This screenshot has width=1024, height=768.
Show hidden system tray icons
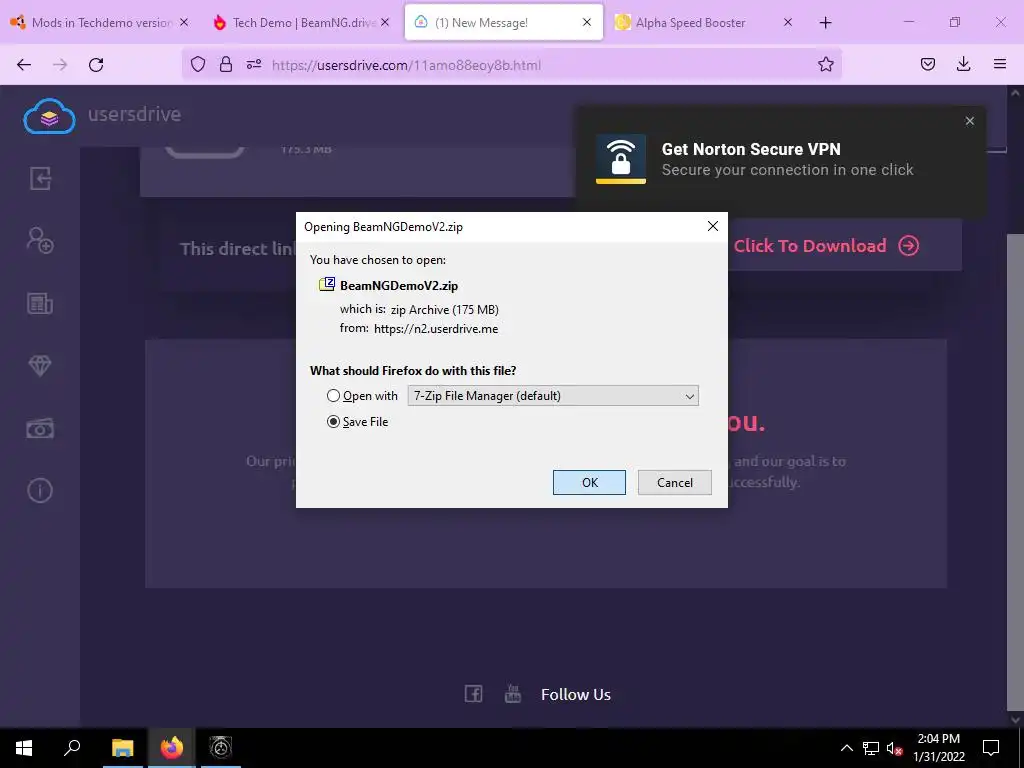[846, 748]
